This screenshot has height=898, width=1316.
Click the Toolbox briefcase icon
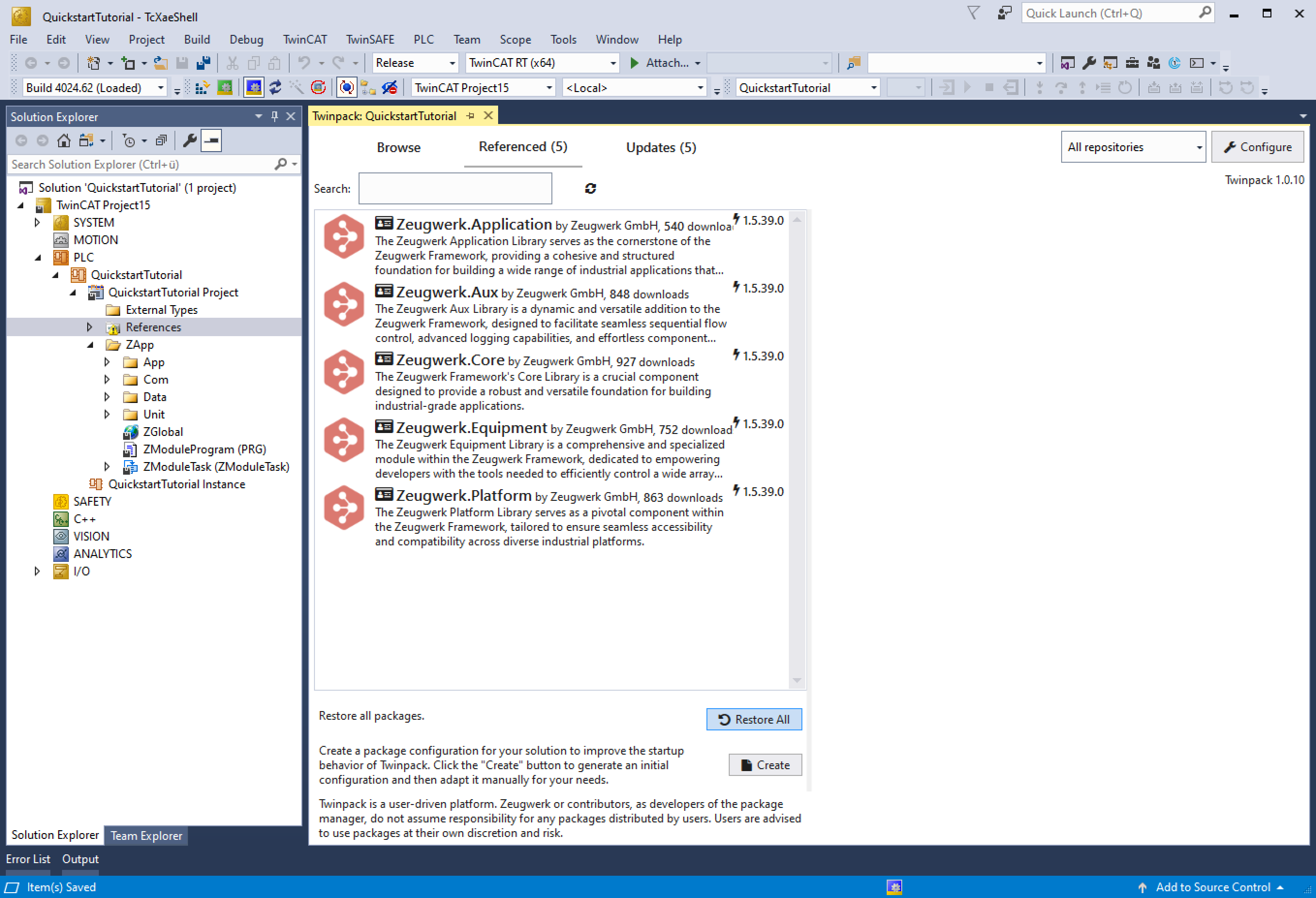1132,63
